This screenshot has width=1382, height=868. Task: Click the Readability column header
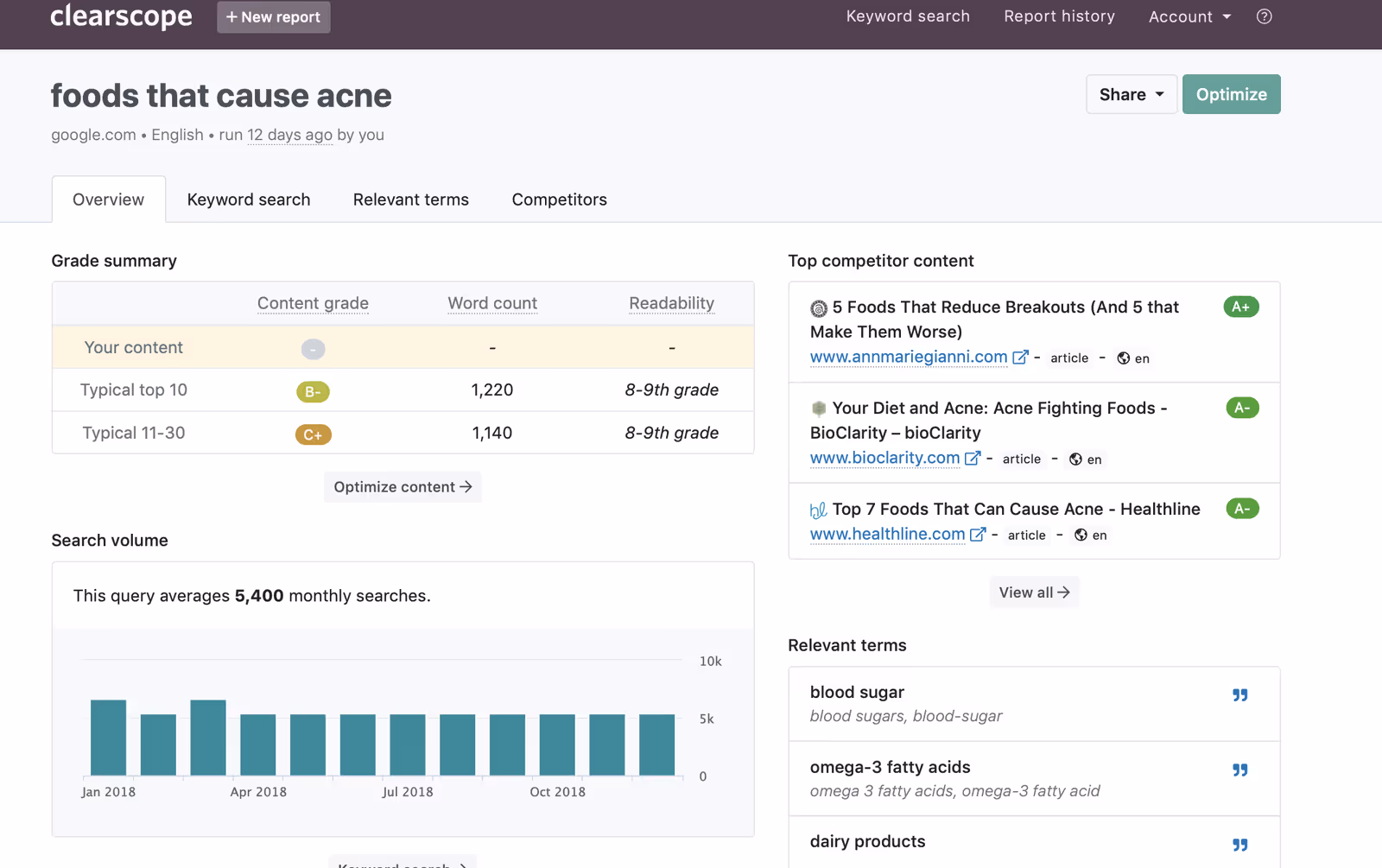coord(671,303)
